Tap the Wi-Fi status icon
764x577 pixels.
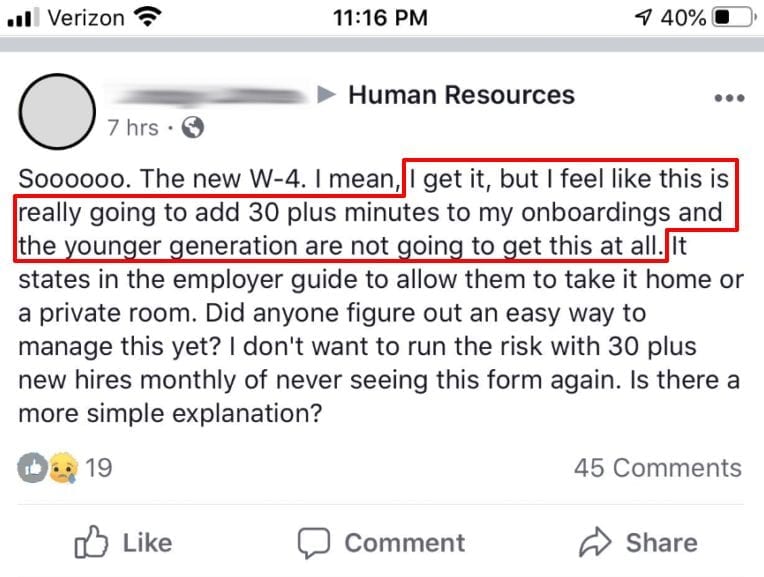coord(148,18)
